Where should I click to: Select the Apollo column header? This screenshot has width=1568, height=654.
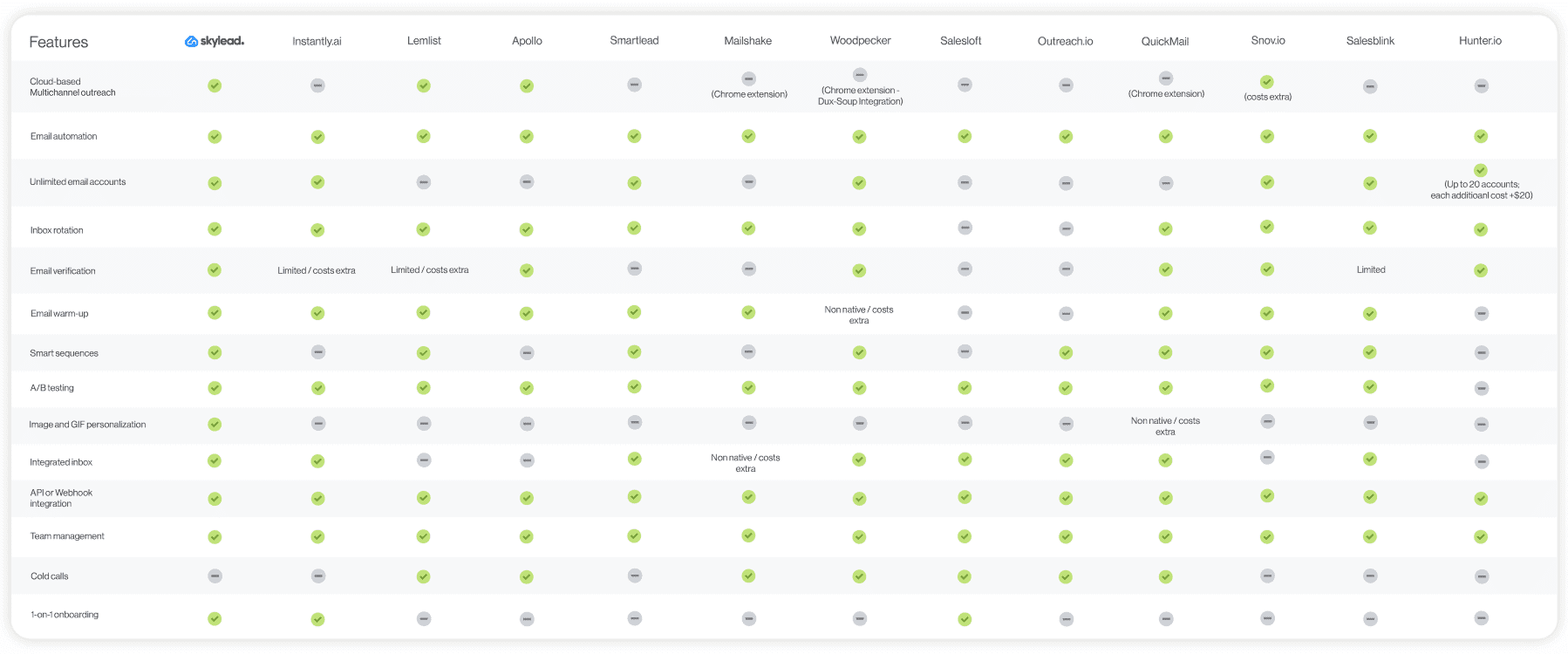pyautogui.click(x=527, y=41)
